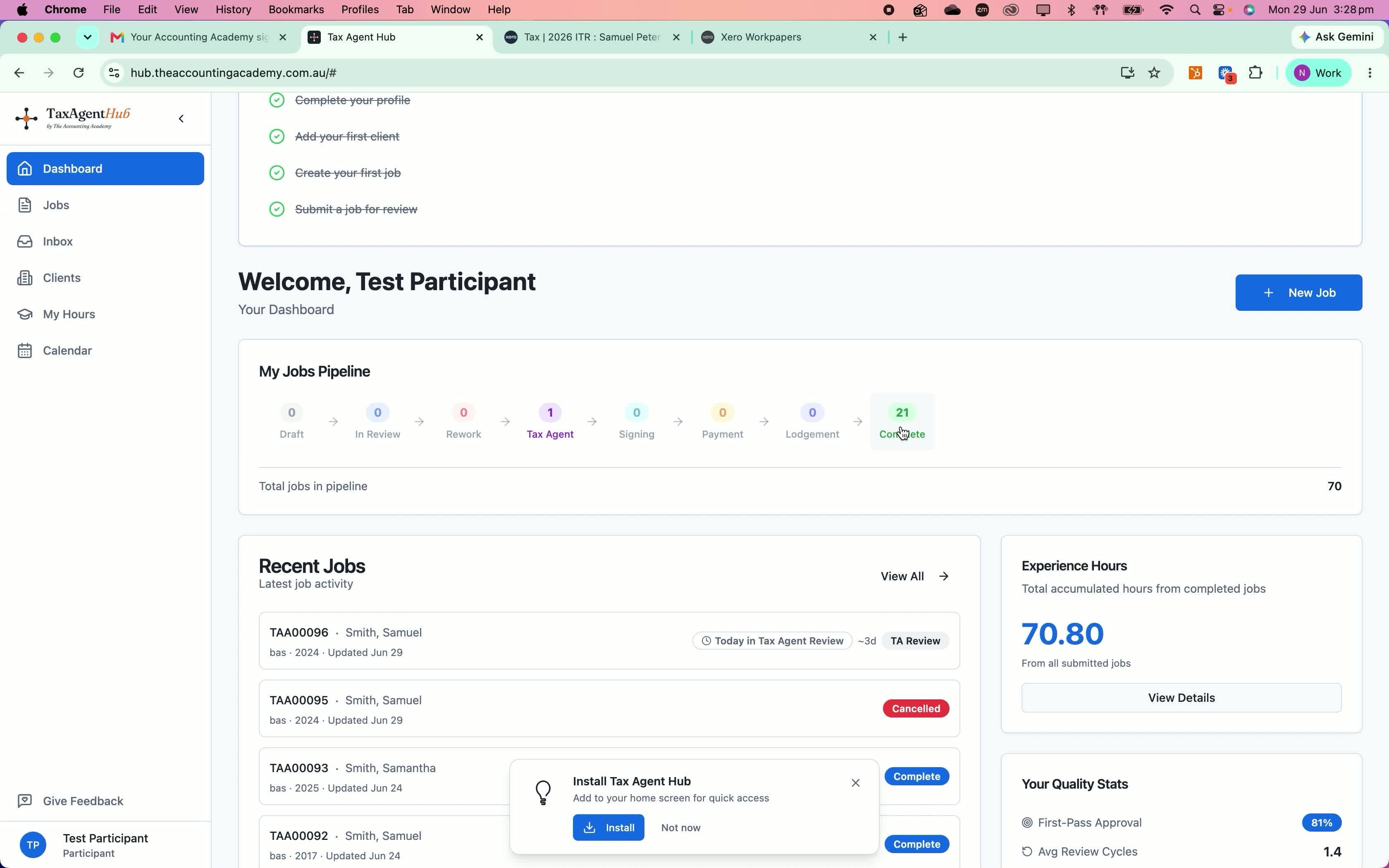Click Install in the install prompt
Screen dimensions: 1389x868
(609, 828)
